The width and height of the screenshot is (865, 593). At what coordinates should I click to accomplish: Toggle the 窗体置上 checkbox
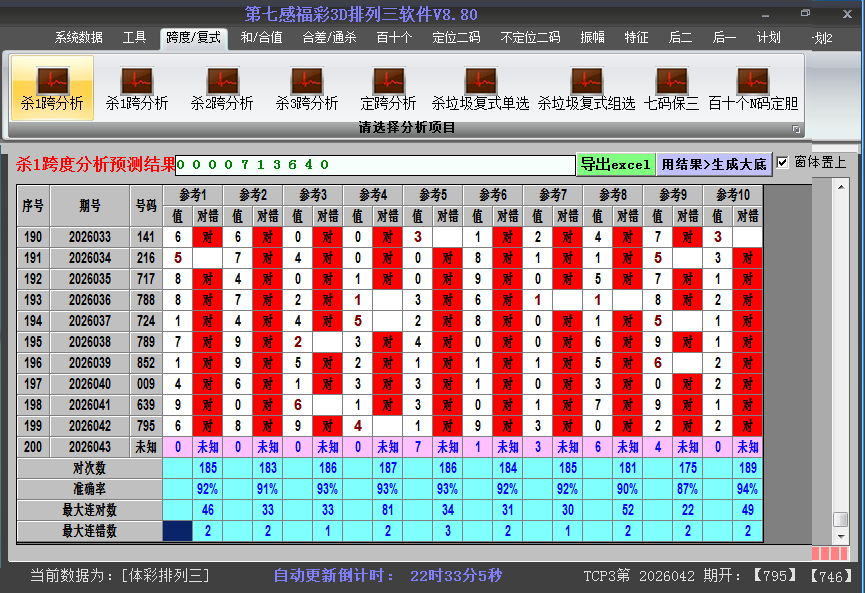pyautogui.click(x=783, y=162)
